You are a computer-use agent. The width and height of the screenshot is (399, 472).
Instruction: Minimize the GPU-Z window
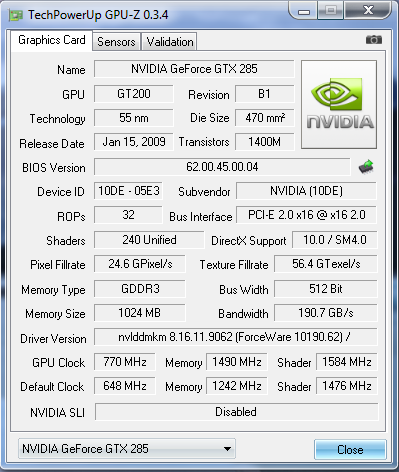point(304,11)
